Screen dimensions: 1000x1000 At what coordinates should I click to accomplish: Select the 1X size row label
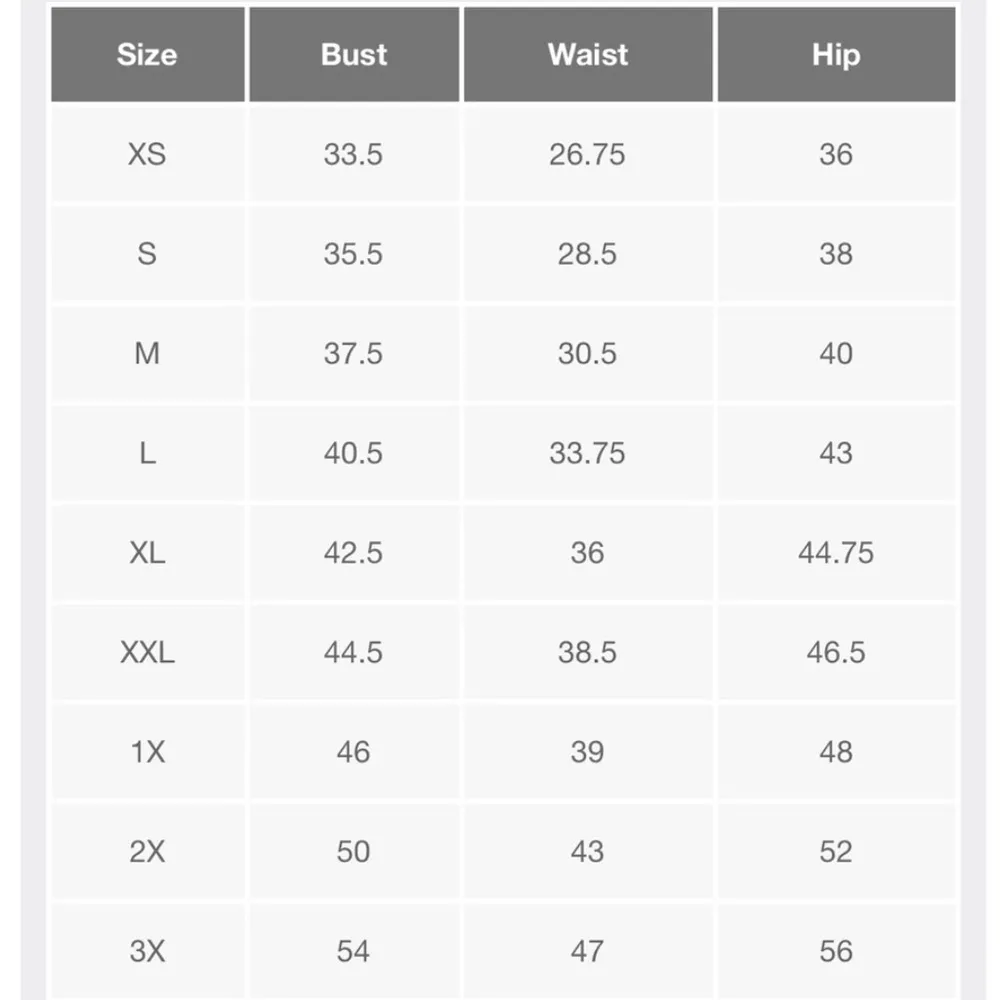[147, 751]
